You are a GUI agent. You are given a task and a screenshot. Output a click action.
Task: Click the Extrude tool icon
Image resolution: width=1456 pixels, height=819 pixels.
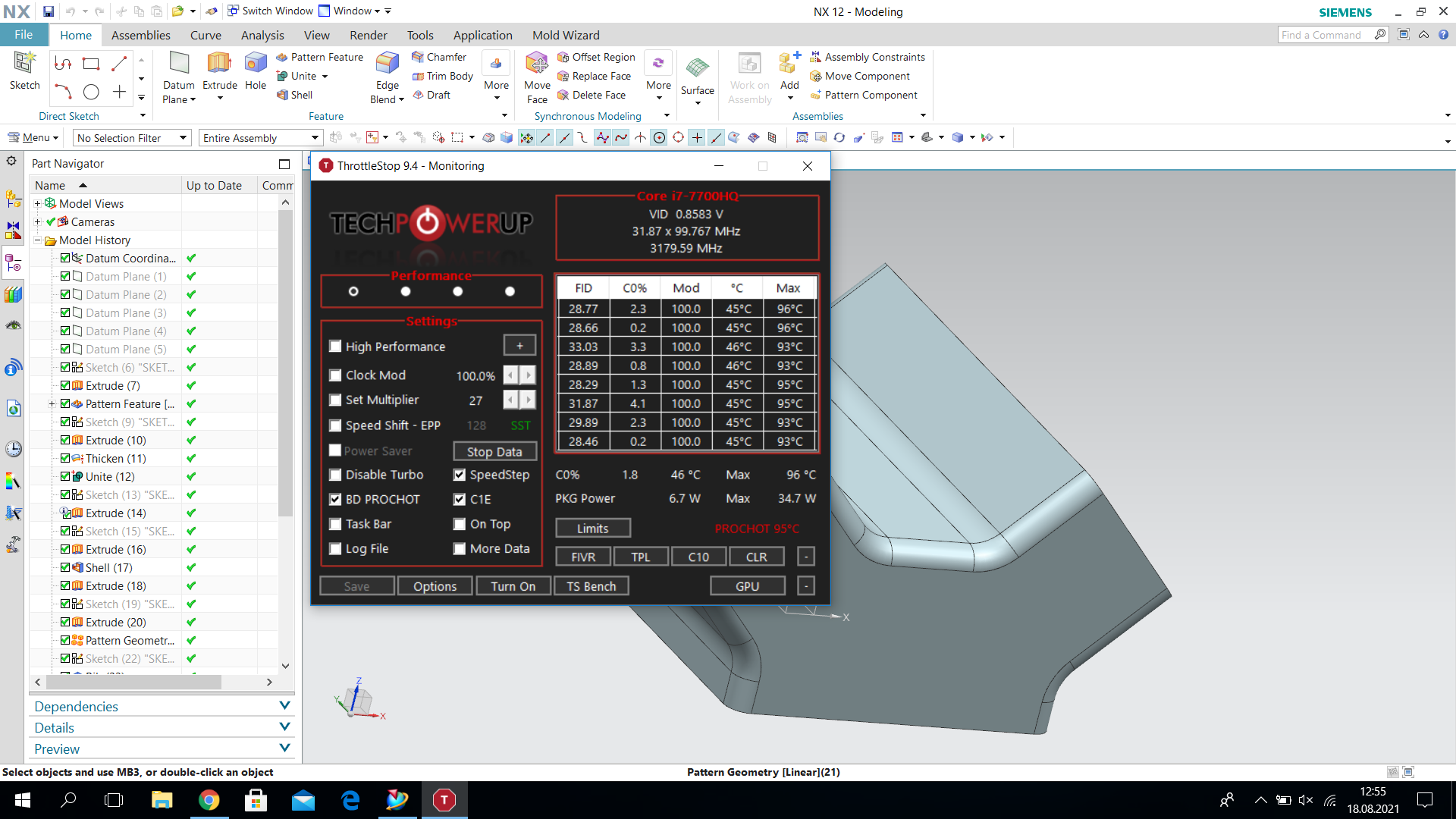219,64
